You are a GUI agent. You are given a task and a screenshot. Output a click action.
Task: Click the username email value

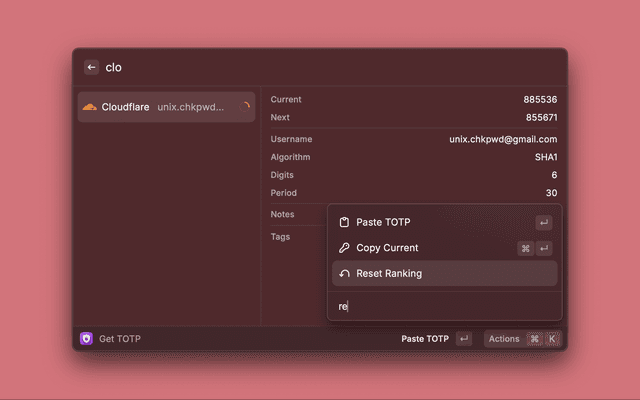click(x=503, y=139)
